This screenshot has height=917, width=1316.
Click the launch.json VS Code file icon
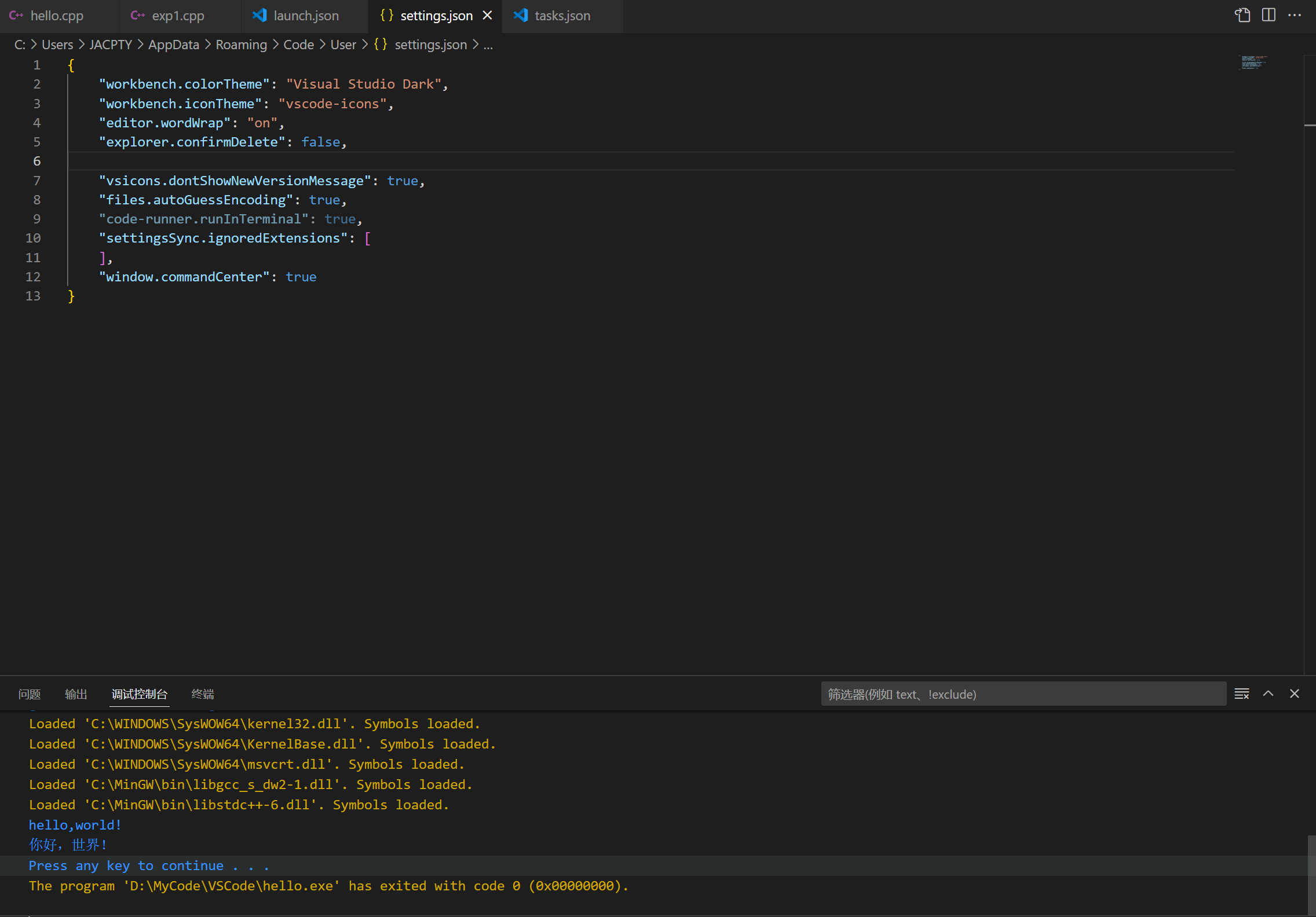click(259, 16)
